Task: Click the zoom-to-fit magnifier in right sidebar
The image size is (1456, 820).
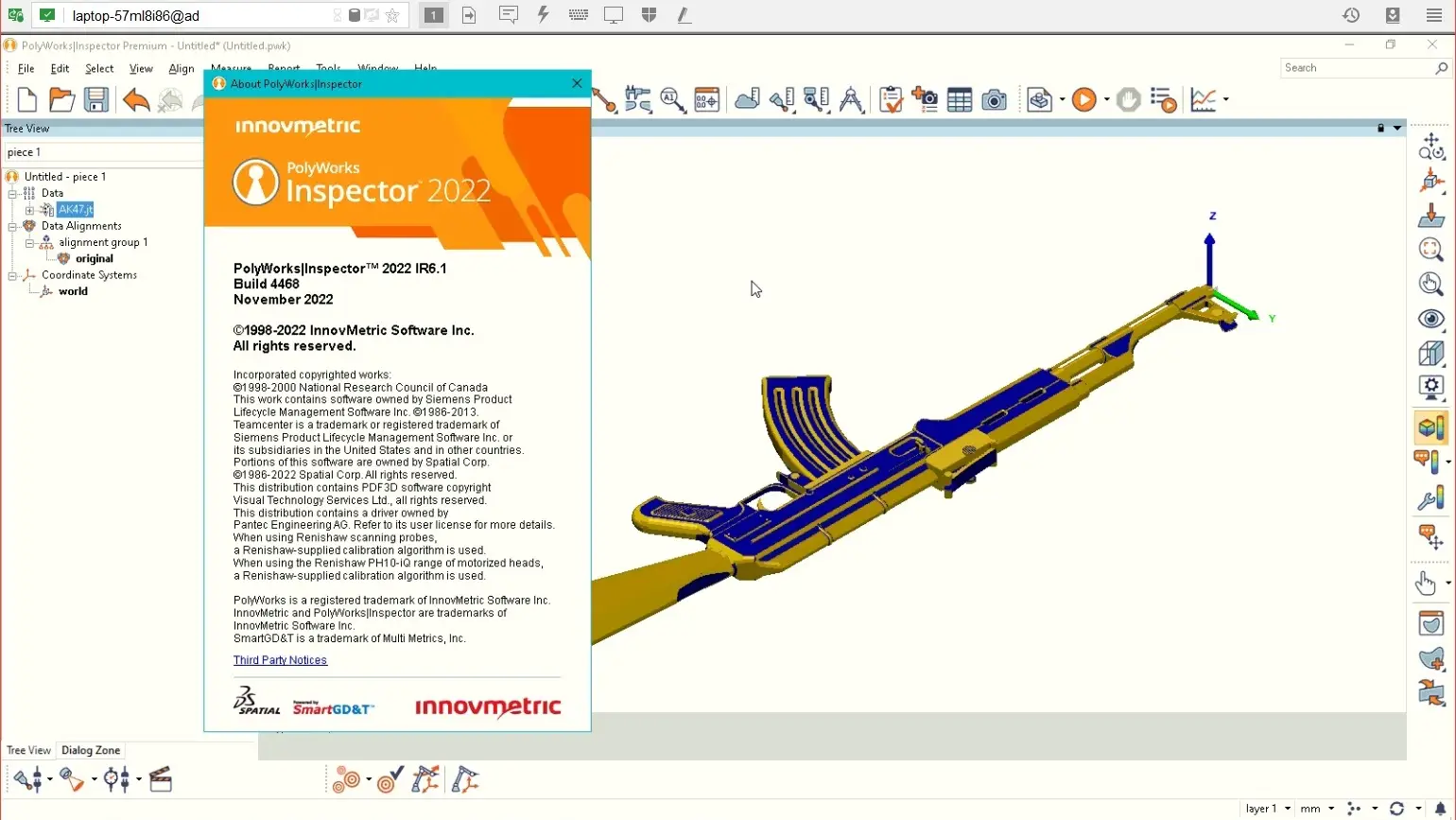Action: (x=1431, y=250)
